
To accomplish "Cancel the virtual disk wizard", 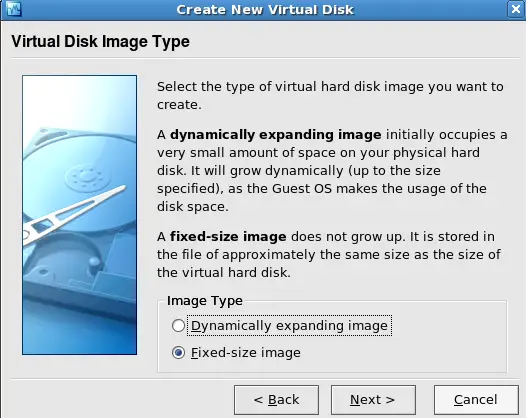I will [476, 400].
